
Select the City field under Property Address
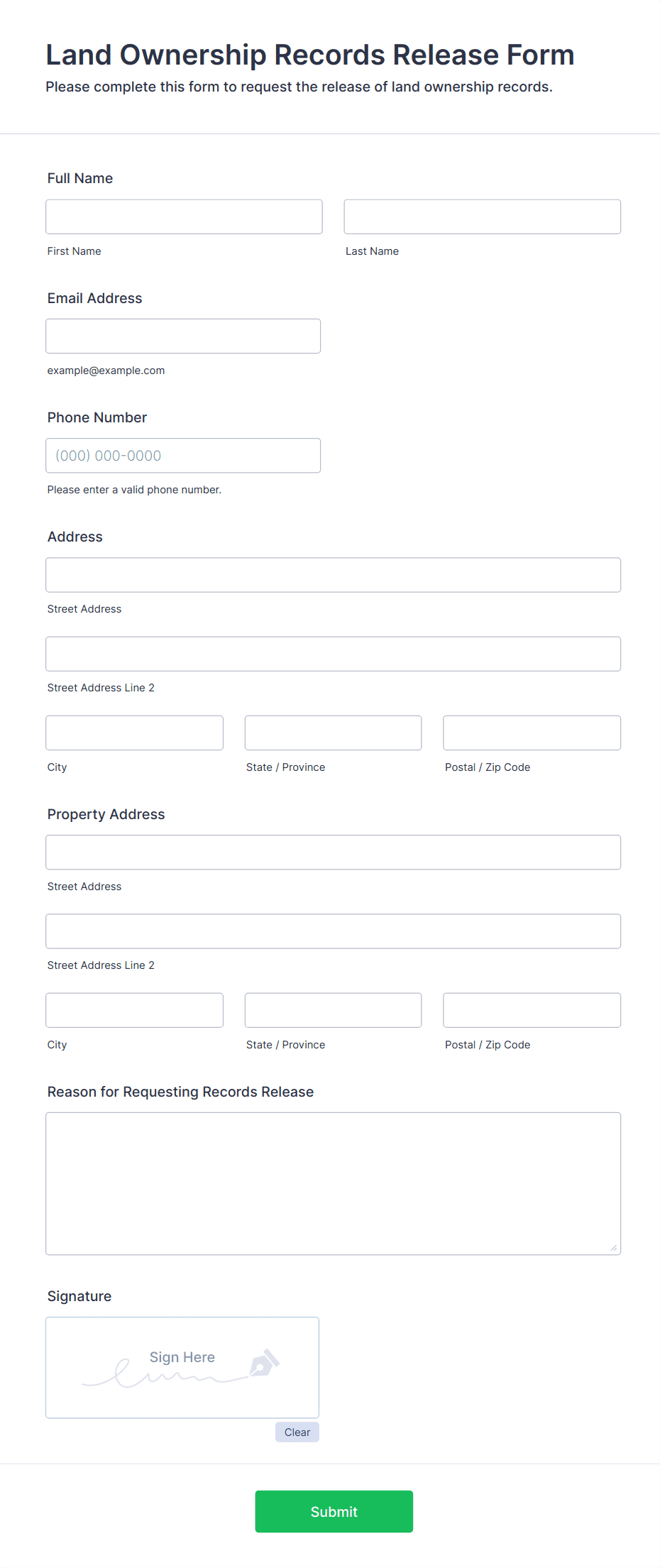(x=134, y=1010)
